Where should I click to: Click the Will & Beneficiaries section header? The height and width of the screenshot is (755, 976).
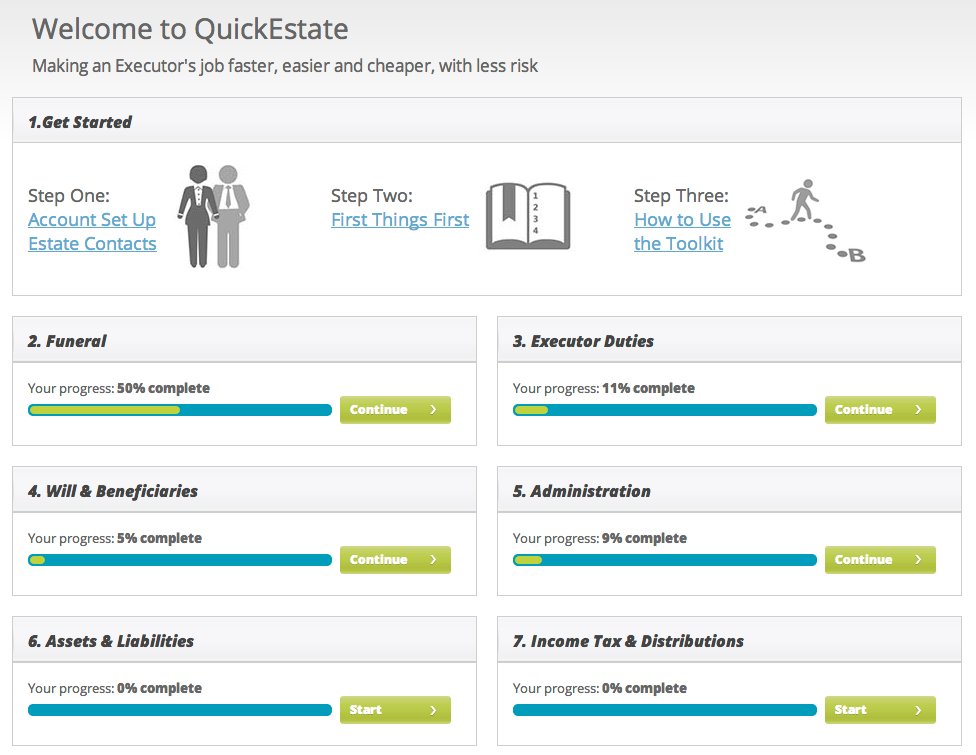112,491
